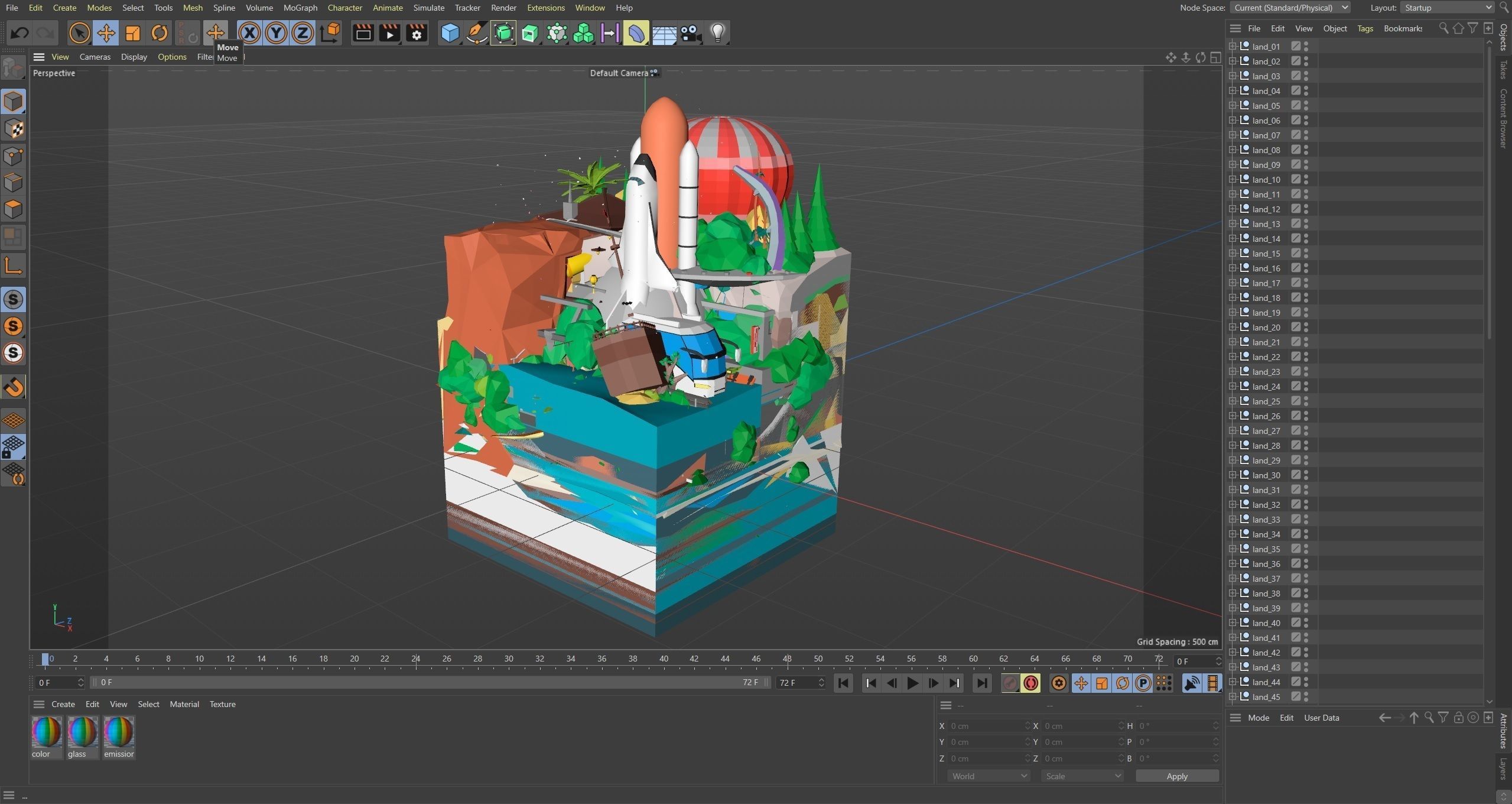Open the Simulate menu
Viewport: 1512px width, 804px height.
coord(428,8)
